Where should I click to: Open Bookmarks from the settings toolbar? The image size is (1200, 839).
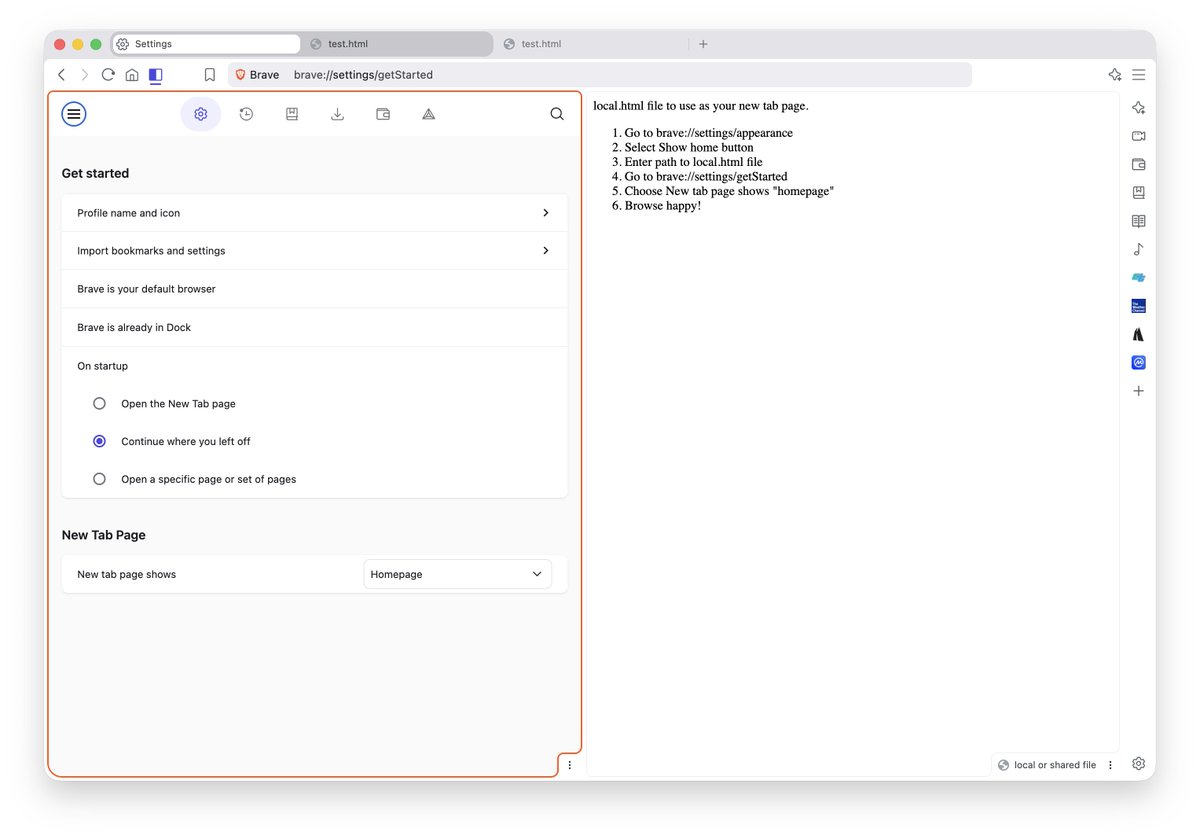point(292,114)
